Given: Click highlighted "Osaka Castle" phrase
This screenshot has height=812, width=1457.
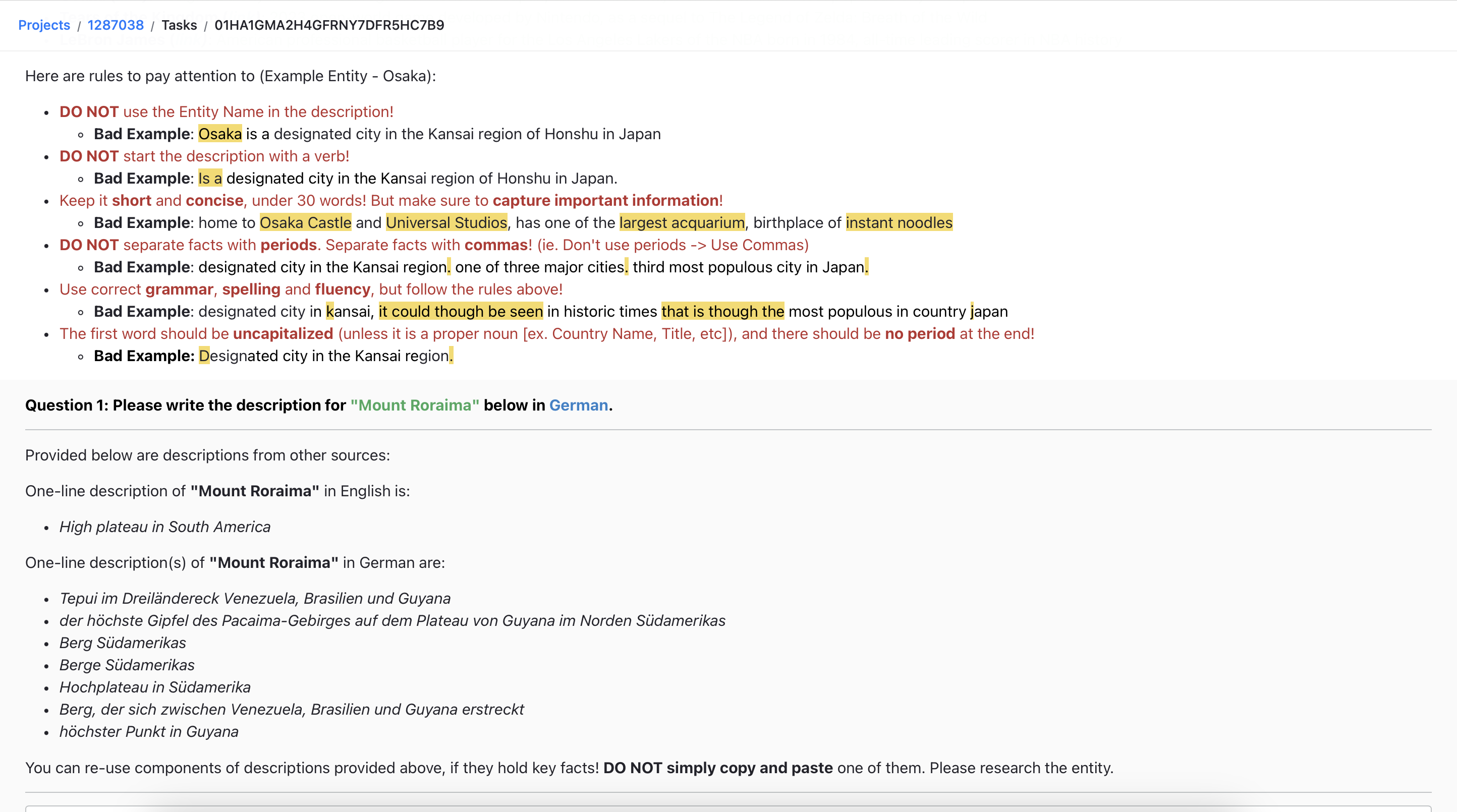Looking at the screenshot, I should coord(305,223).
